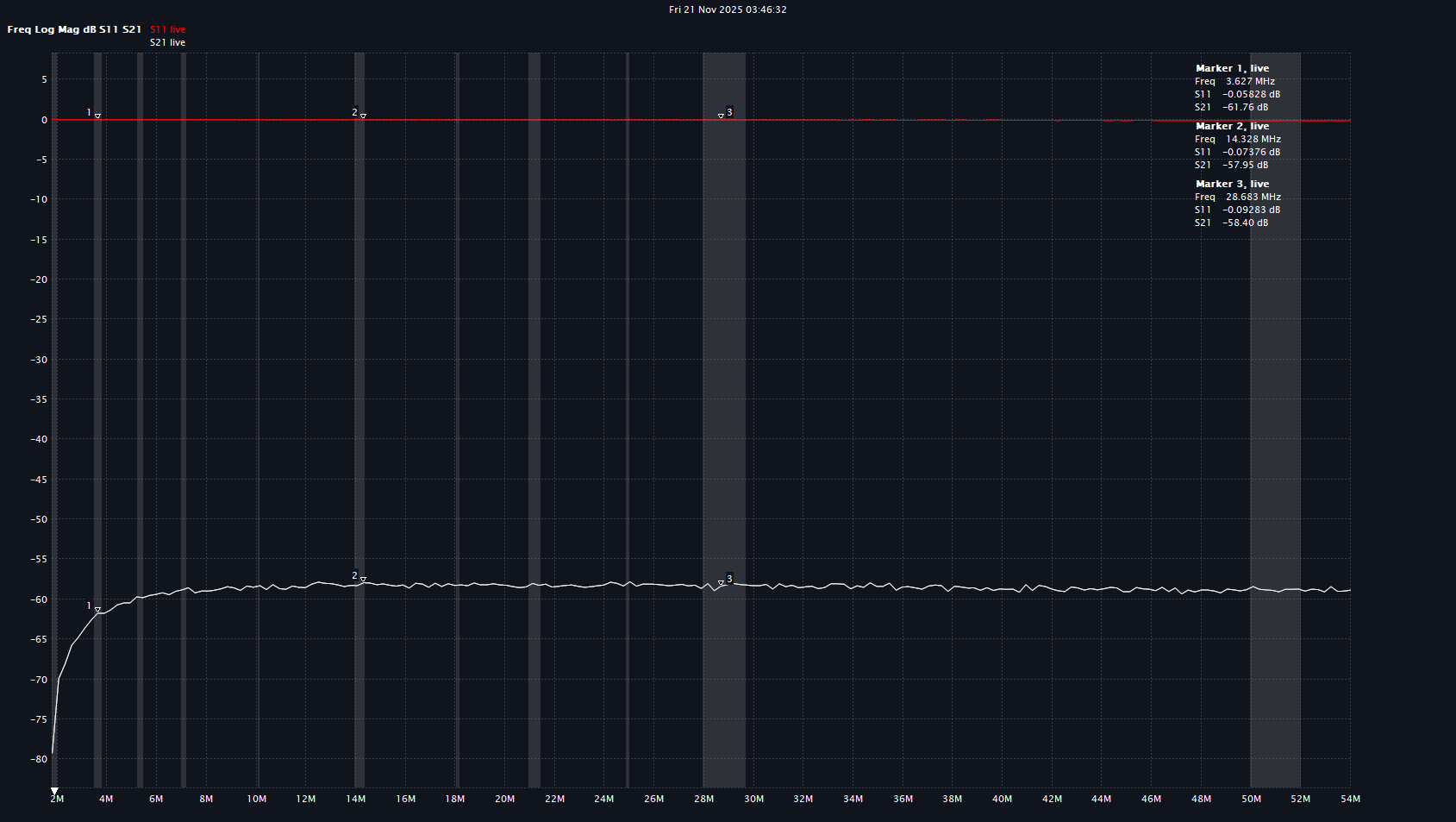
Task: Grab marker 3 triangle on the S21 trace
Action: click(722, 583)
